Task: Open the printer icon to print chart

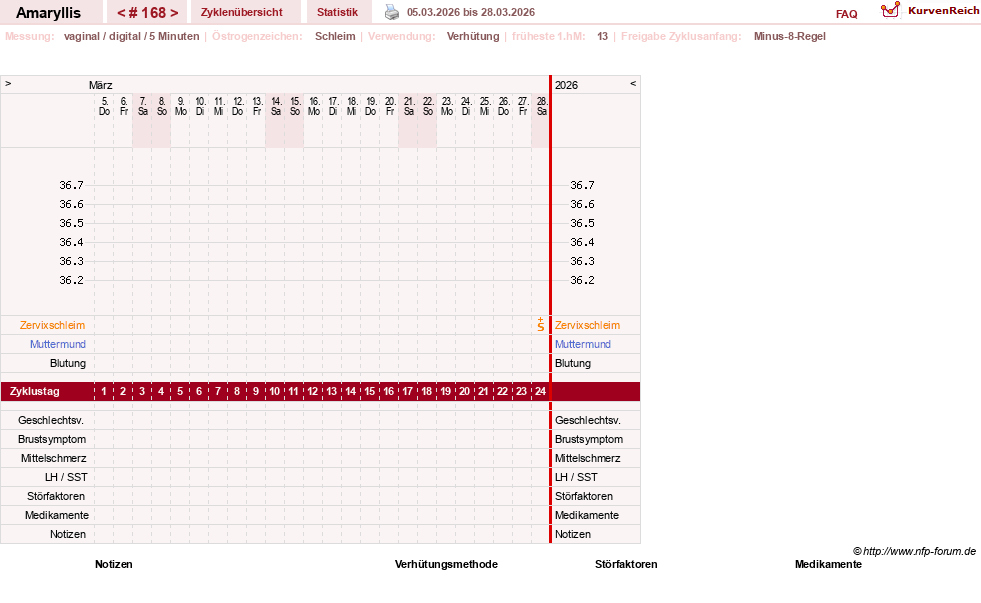Action: point(392,12)
